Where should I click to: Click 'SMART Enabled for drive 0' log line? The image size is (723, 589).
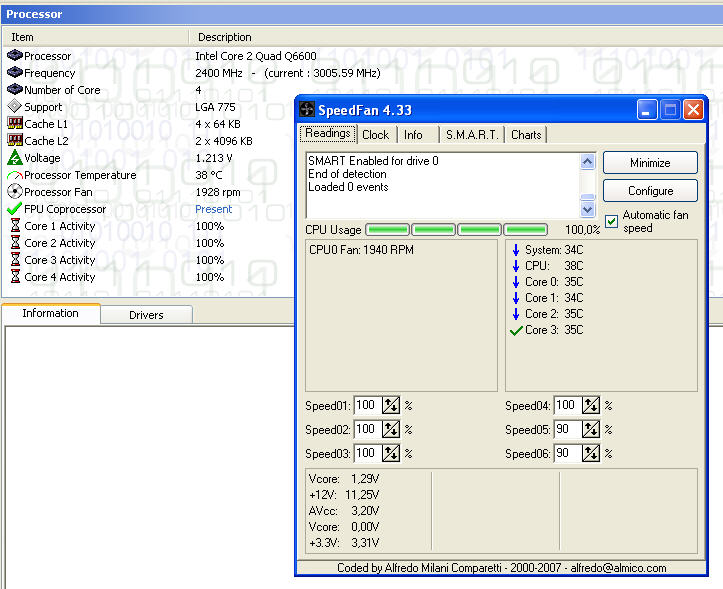click(373, 161)
